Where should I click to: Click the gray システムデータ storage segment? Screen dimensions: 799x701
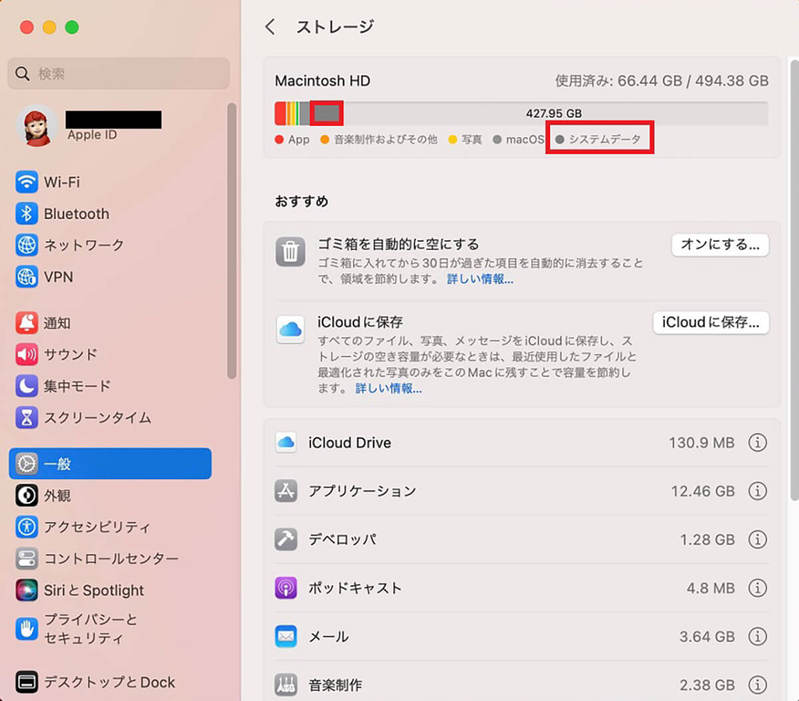pyautogui.click(x=327, y=113)
